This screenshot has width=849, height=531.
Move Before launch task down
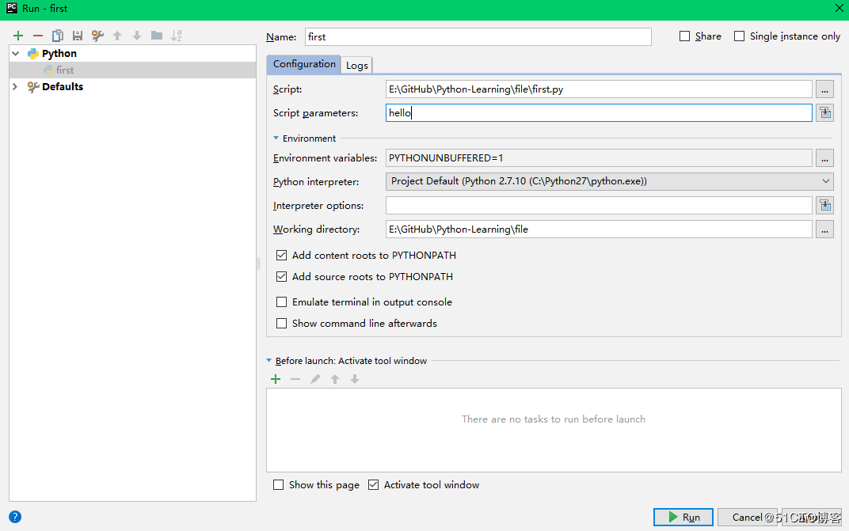coord(355,379)
